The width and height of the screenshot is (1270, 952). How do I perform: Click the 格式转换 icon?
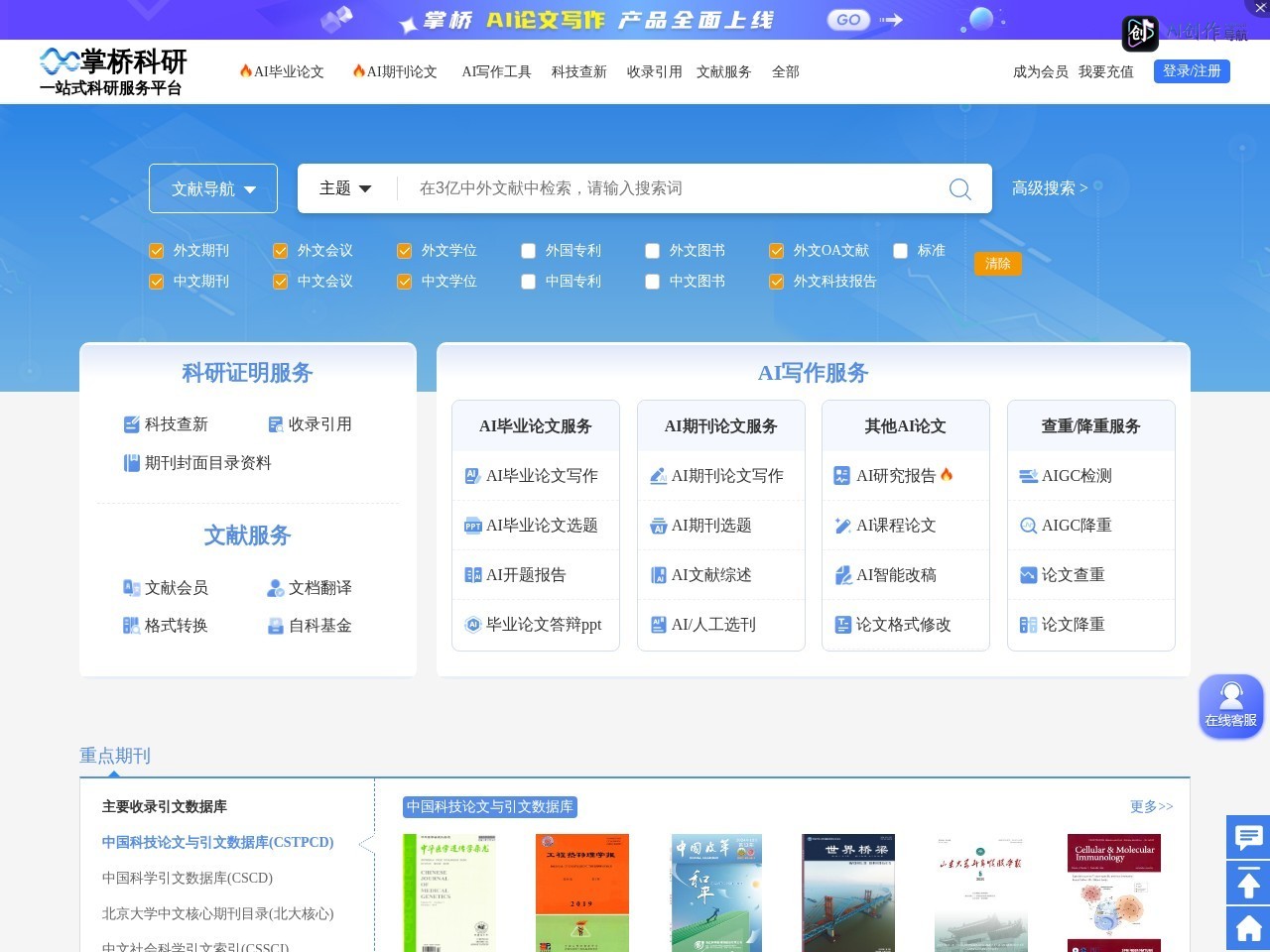tap(131, 626)
